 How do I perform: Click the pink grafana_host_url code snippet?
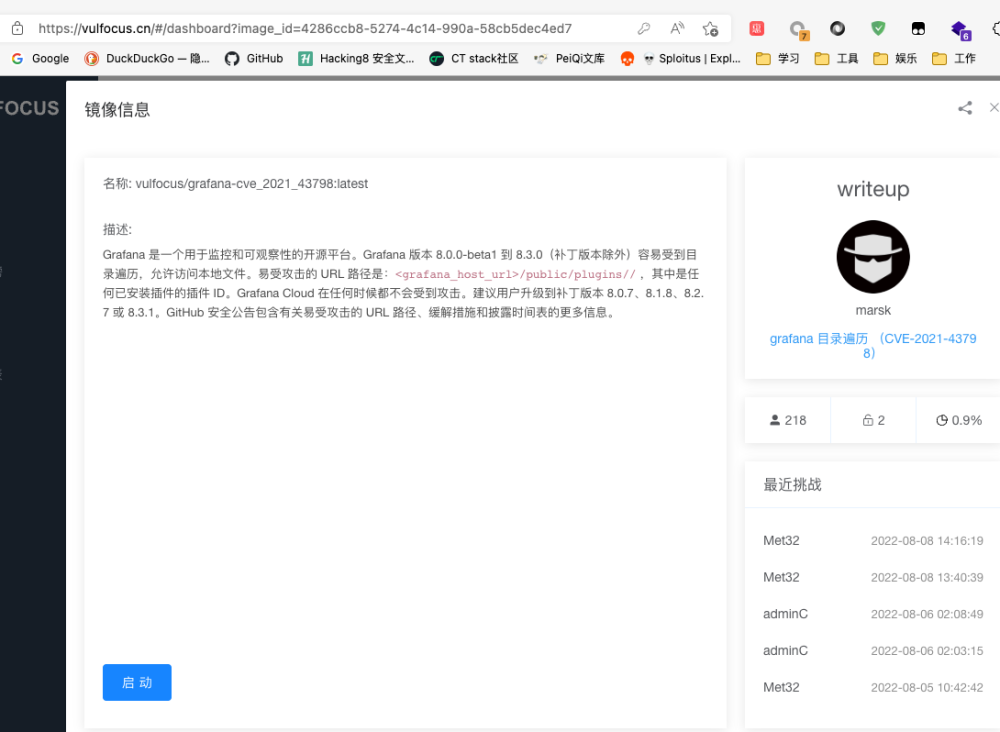click(x=515, y=274)
